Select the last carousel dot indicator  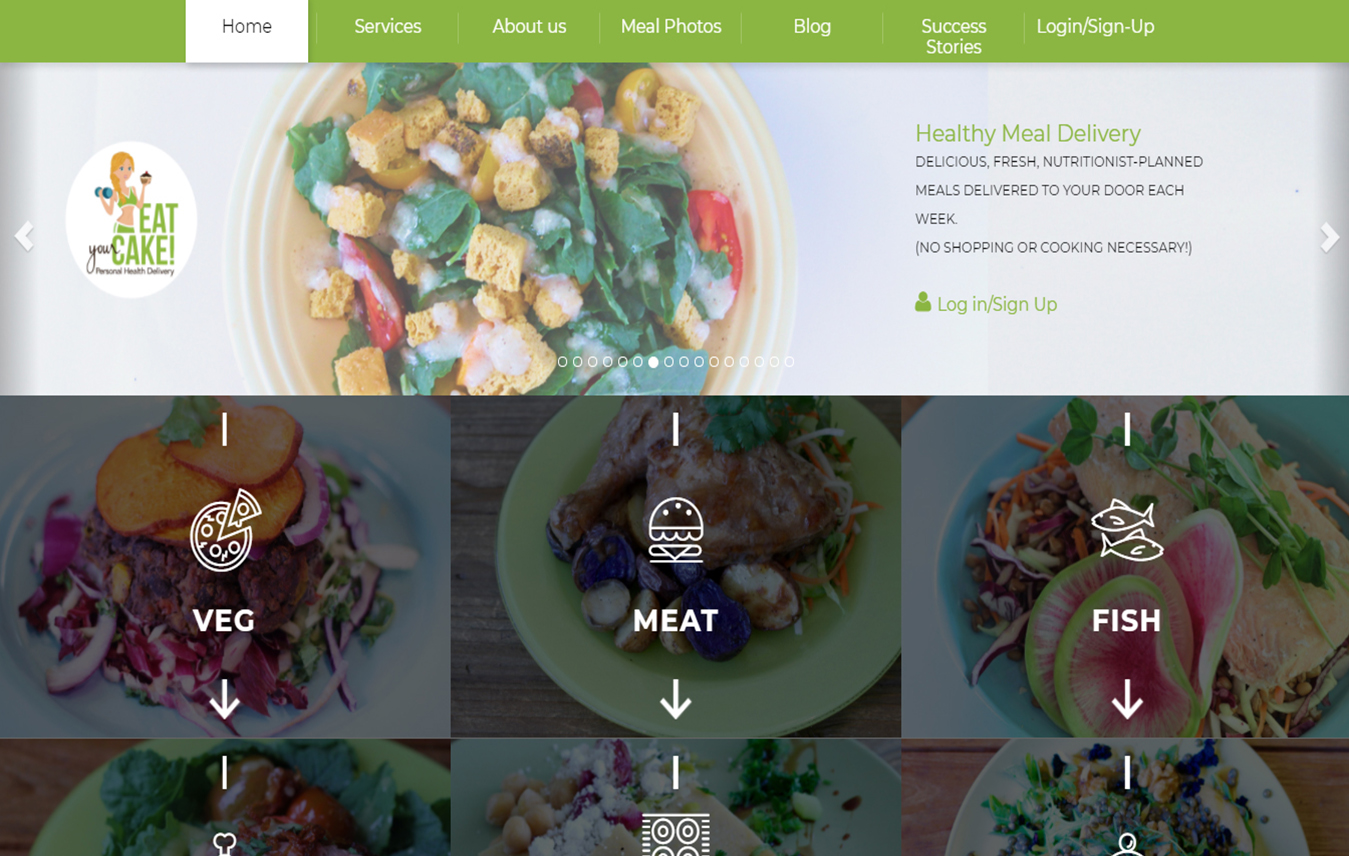coord(789,362)
